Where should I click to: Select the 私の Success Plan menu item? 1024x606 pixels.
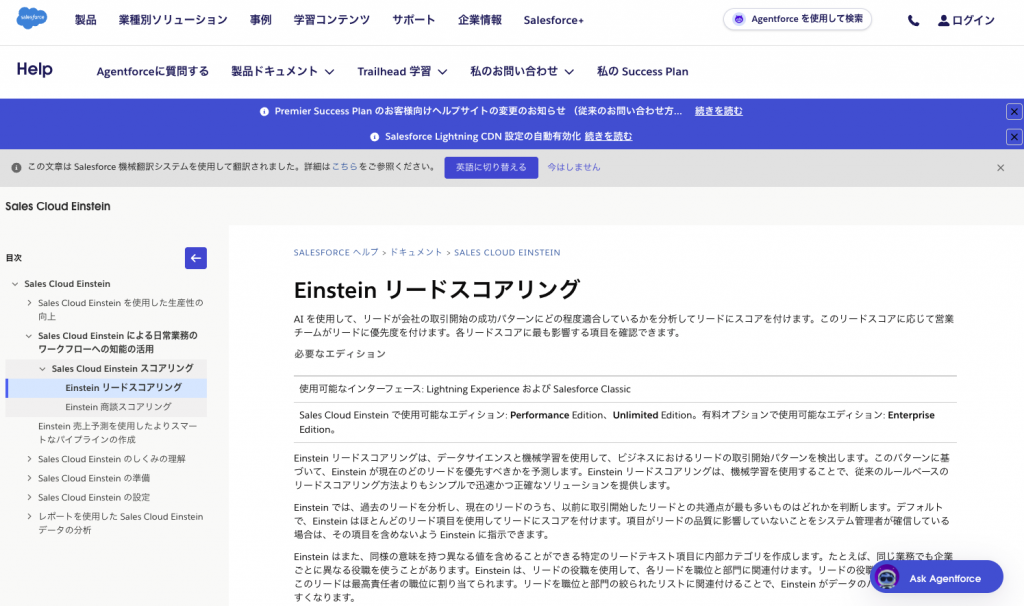pyautogui.click(x=642, y=71)
